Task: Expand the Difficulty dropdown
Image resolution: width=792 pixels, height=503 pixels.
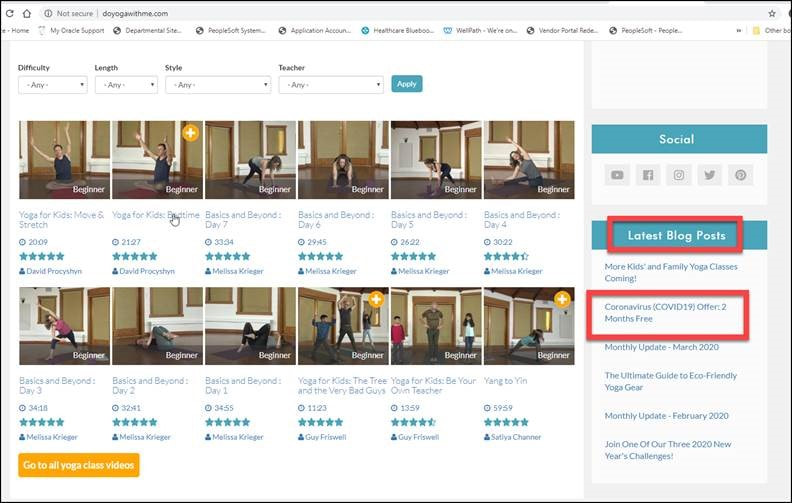Action: 52,85
